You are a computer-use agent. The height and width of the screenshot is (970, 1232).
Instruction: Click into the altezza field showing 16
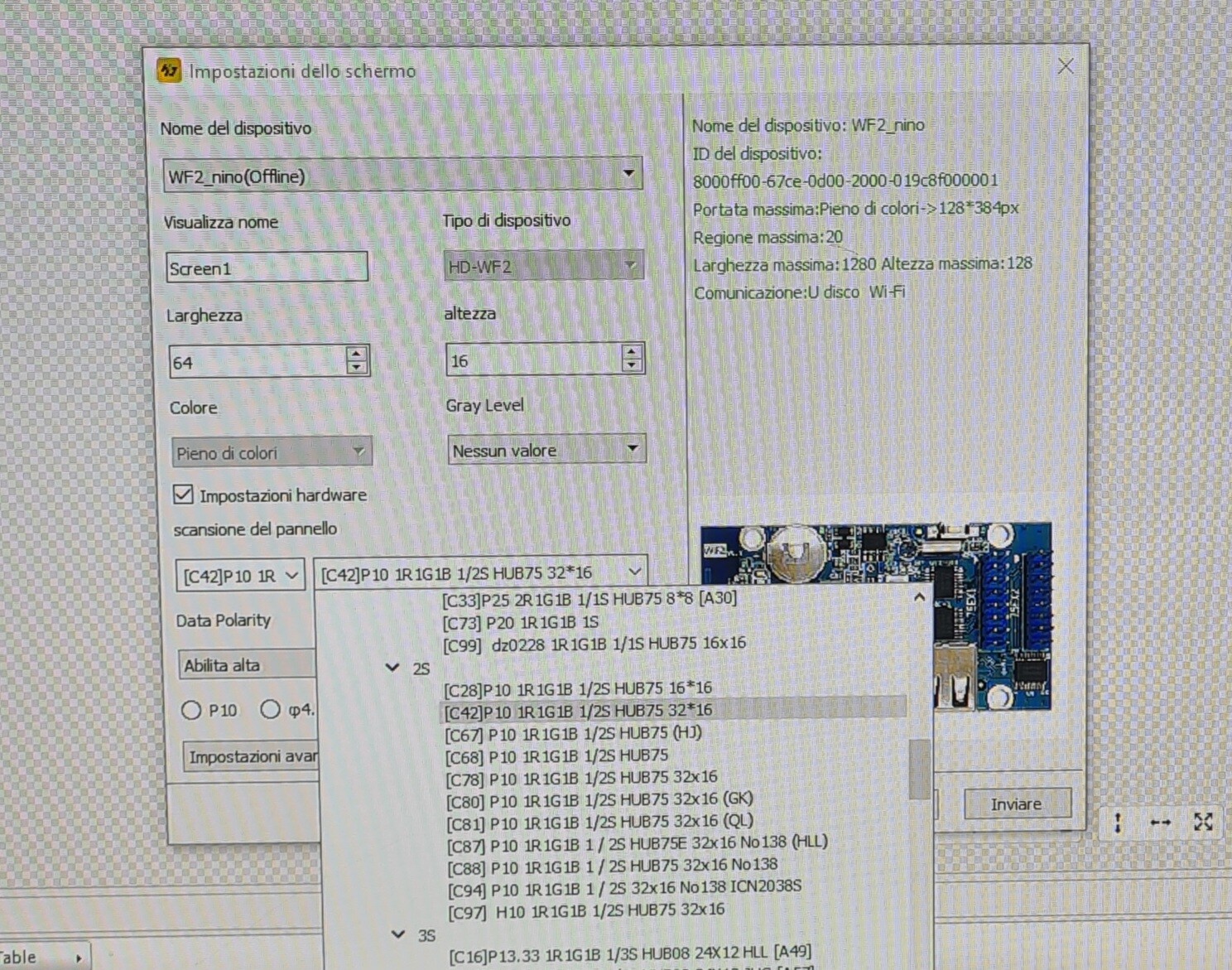[x=534, y=360]
